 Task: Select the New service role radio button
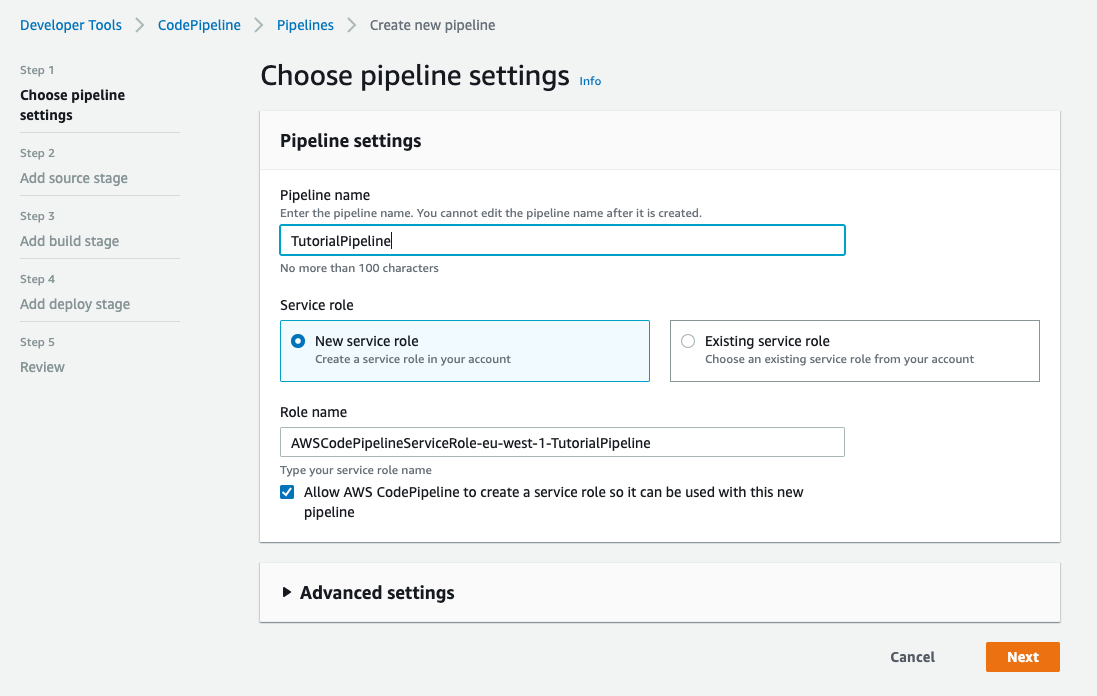(x=298, y=341)
